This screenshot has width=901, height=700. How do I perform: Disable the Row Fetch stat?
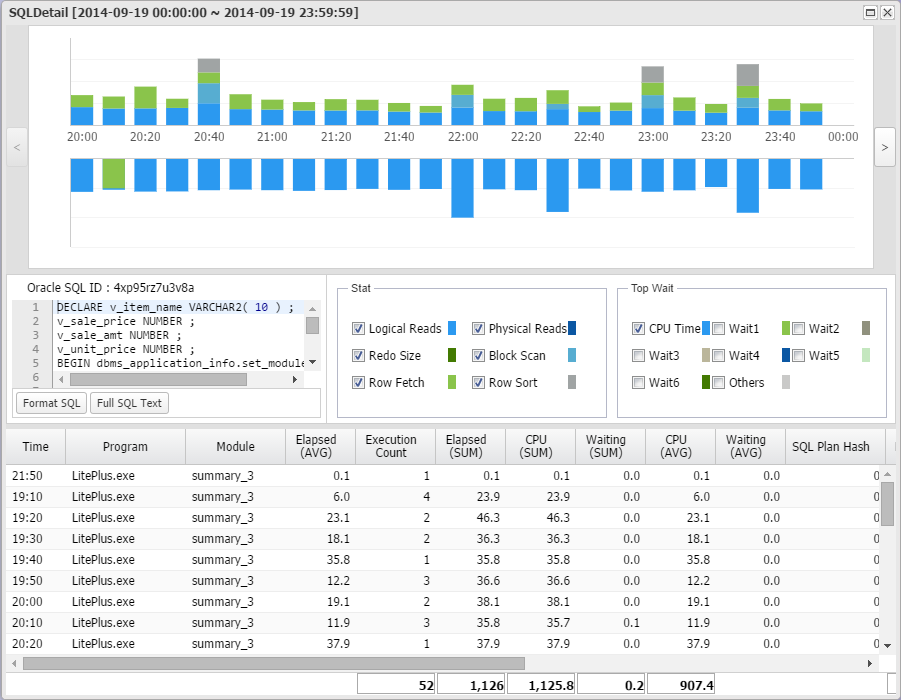pyautogui.click(x=359, y=382)
